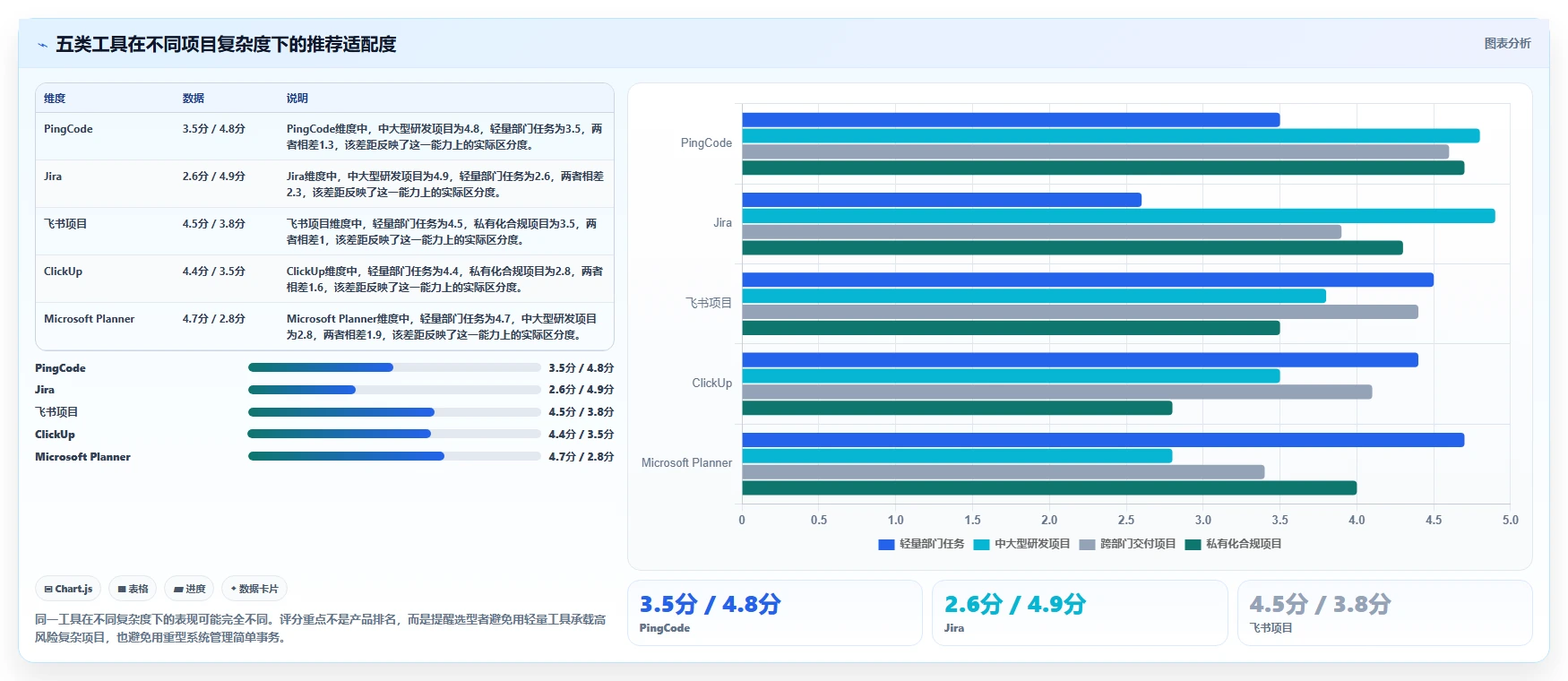The width and height of the screenshot is (1568, 681).
Task: Click the icon beside the page title
Action: point(42,45)
